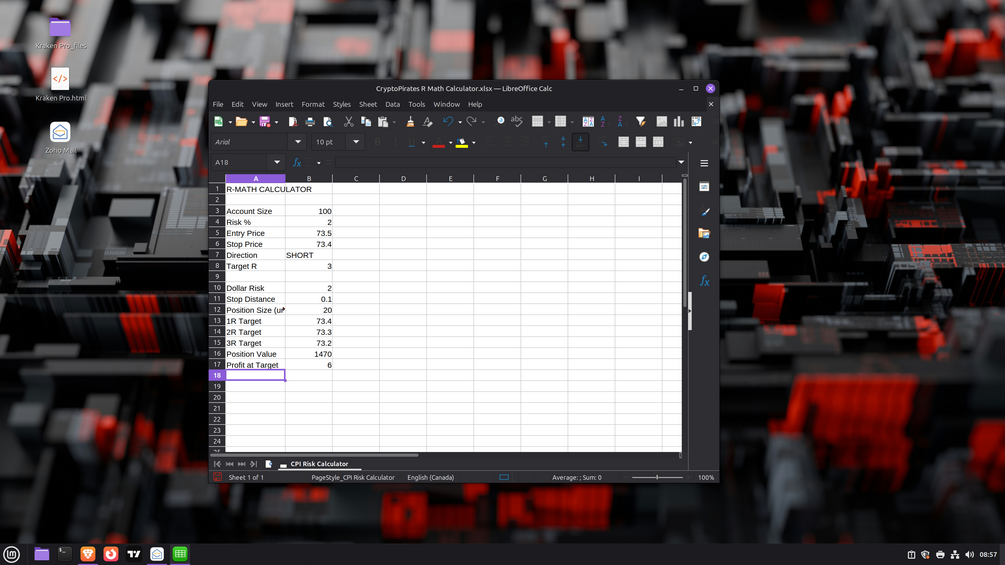Expand the Font Name dropdown

[x=297, y=142]
